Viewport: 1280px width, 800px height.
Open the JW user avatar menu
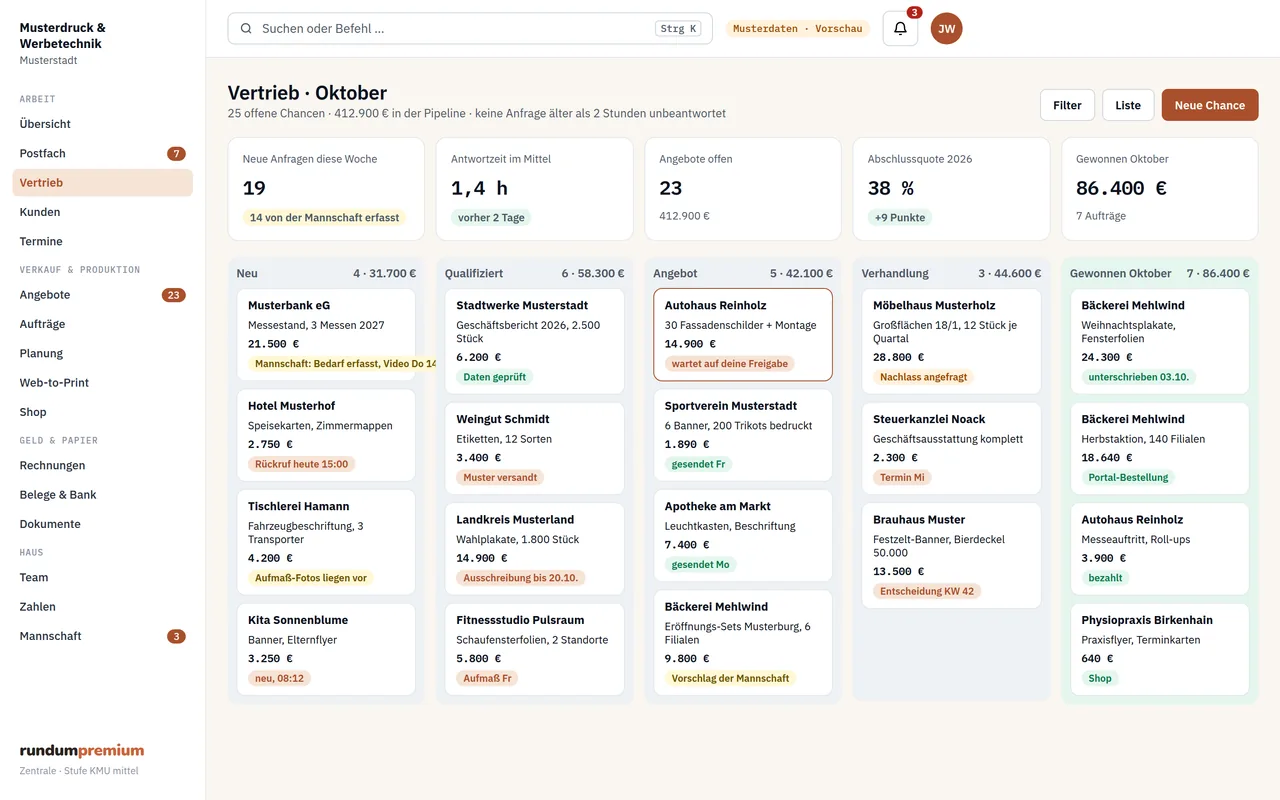[x=946, y=29]
